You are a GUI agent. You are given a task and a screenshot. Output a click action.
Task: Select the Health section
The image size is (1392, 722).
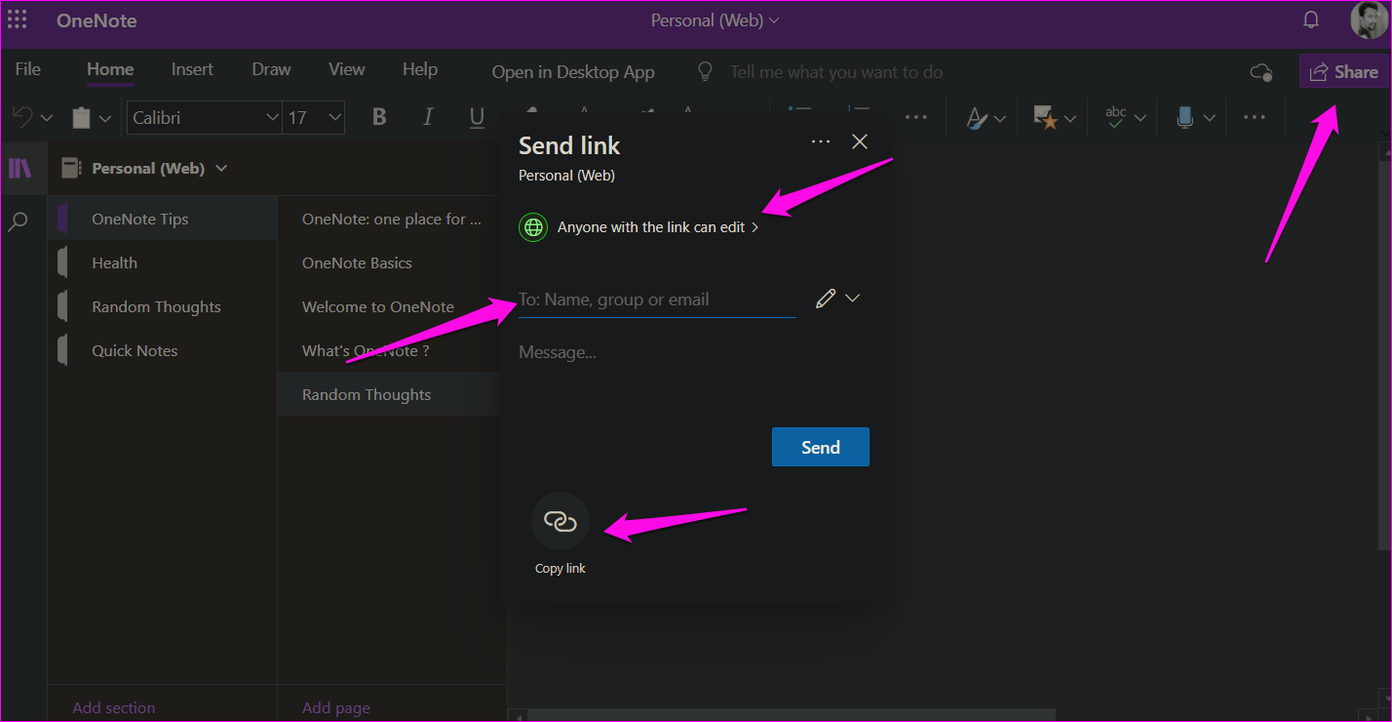pos(163,263)
